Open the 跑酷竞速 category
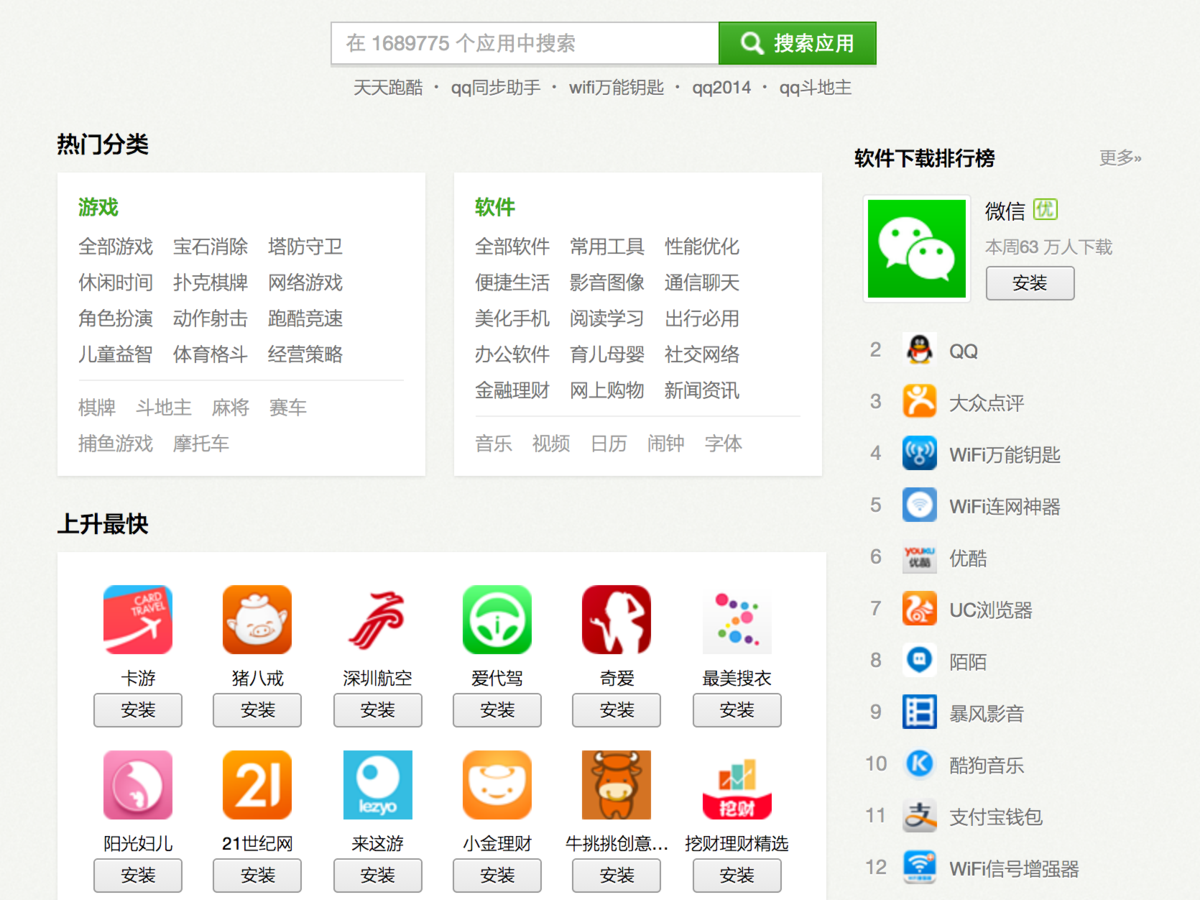The image size is (1200, 900). (x=305, y=318)
